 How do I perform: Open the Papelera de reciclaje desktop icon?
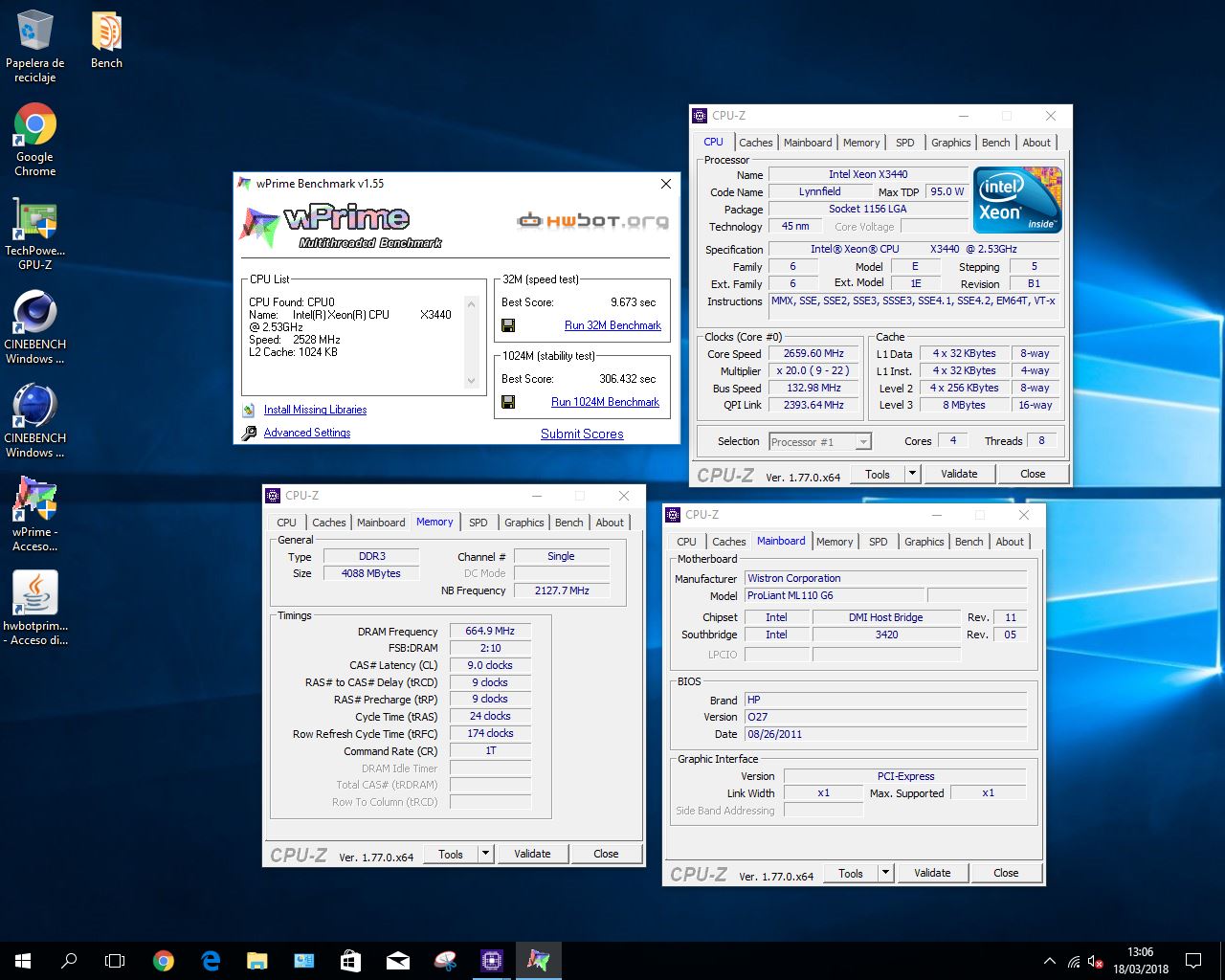[x=34, y=46]
